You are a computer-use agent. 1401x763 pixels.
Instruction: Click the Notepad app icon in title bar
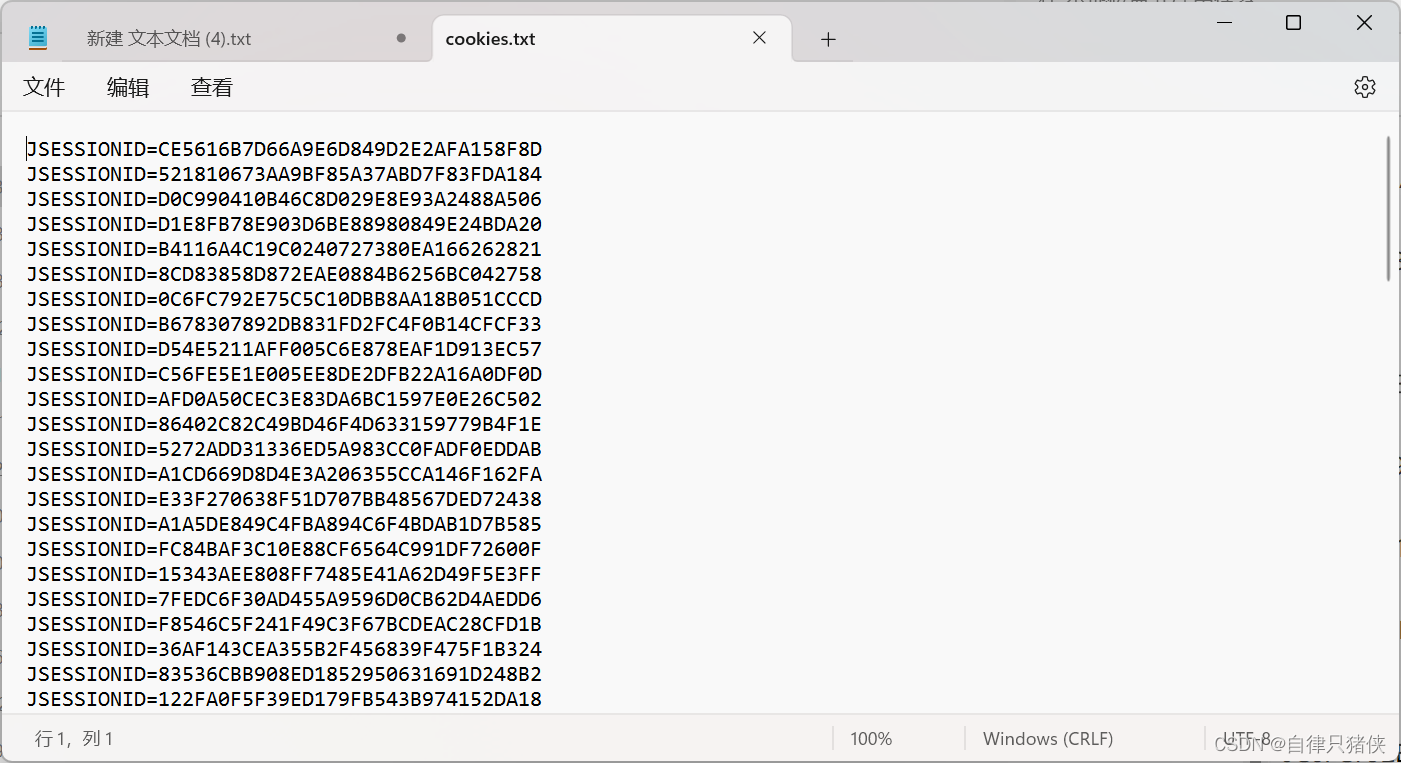[x=38, y=38]
